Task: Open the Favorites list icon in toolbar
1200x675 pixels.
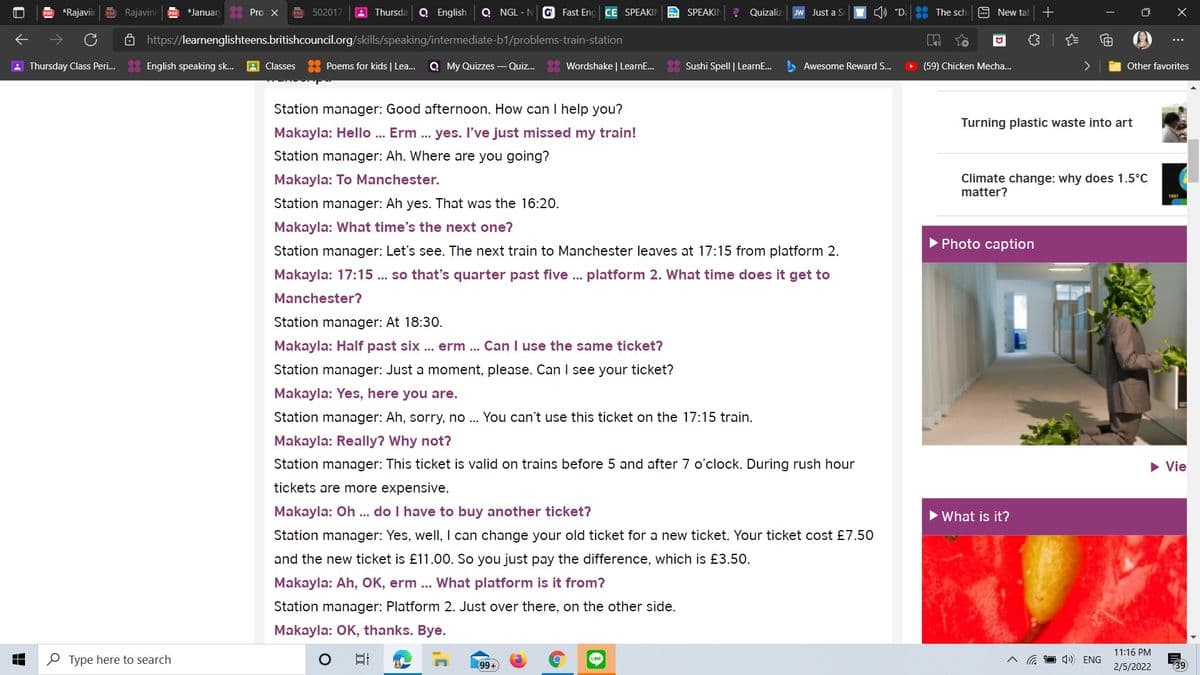Action: click(x=1072, y=40)
